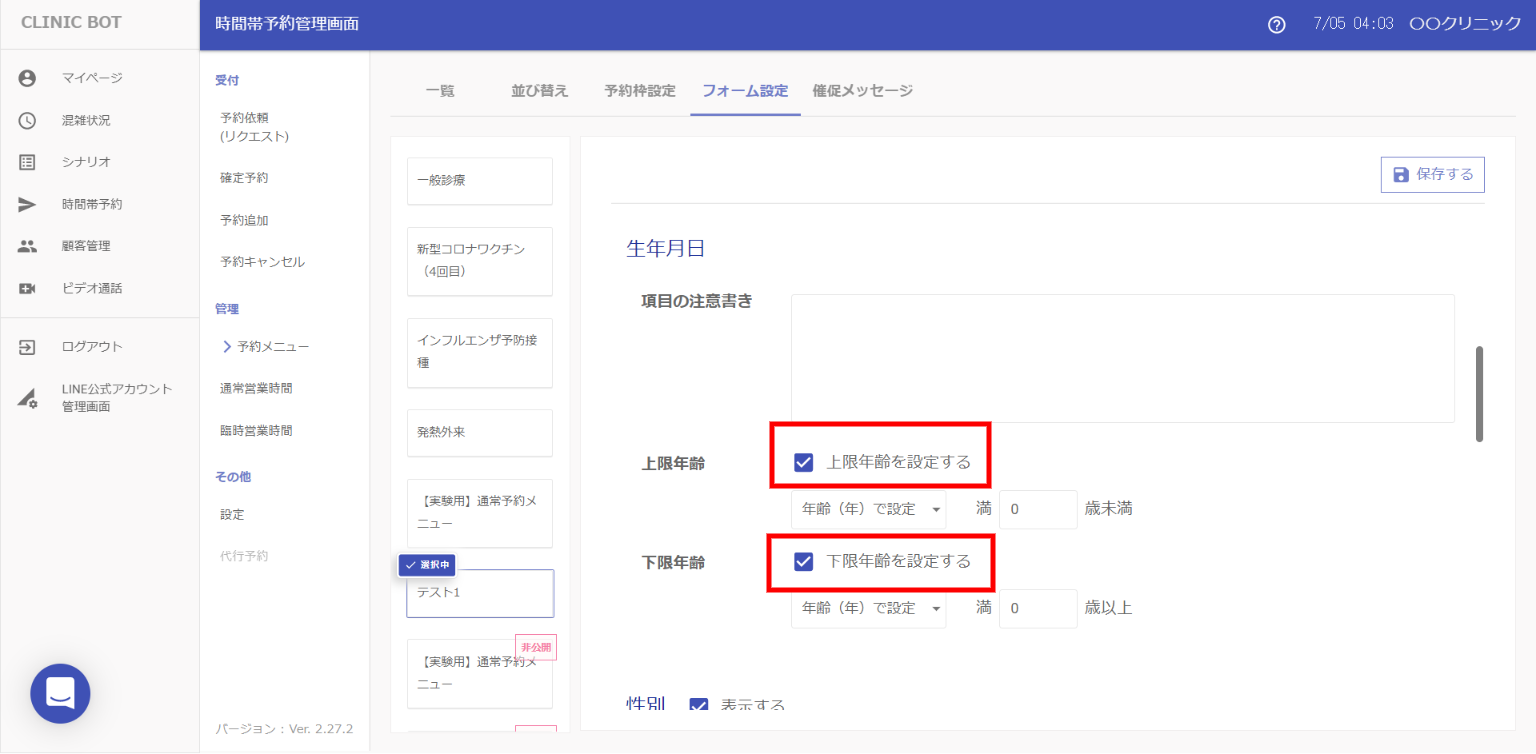The image size is (1536, 754).
Task: Click the My Page person icon
Action: 27,78
